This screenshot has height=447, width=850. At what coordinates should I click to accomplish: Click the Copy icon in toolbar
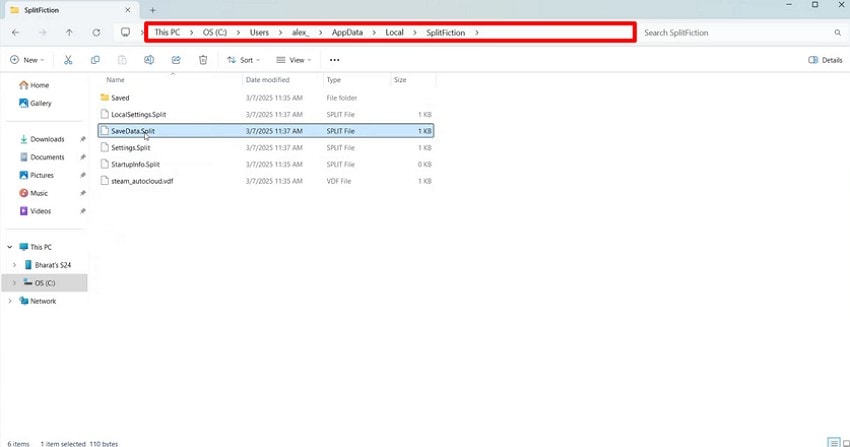[x=95, y=60]
